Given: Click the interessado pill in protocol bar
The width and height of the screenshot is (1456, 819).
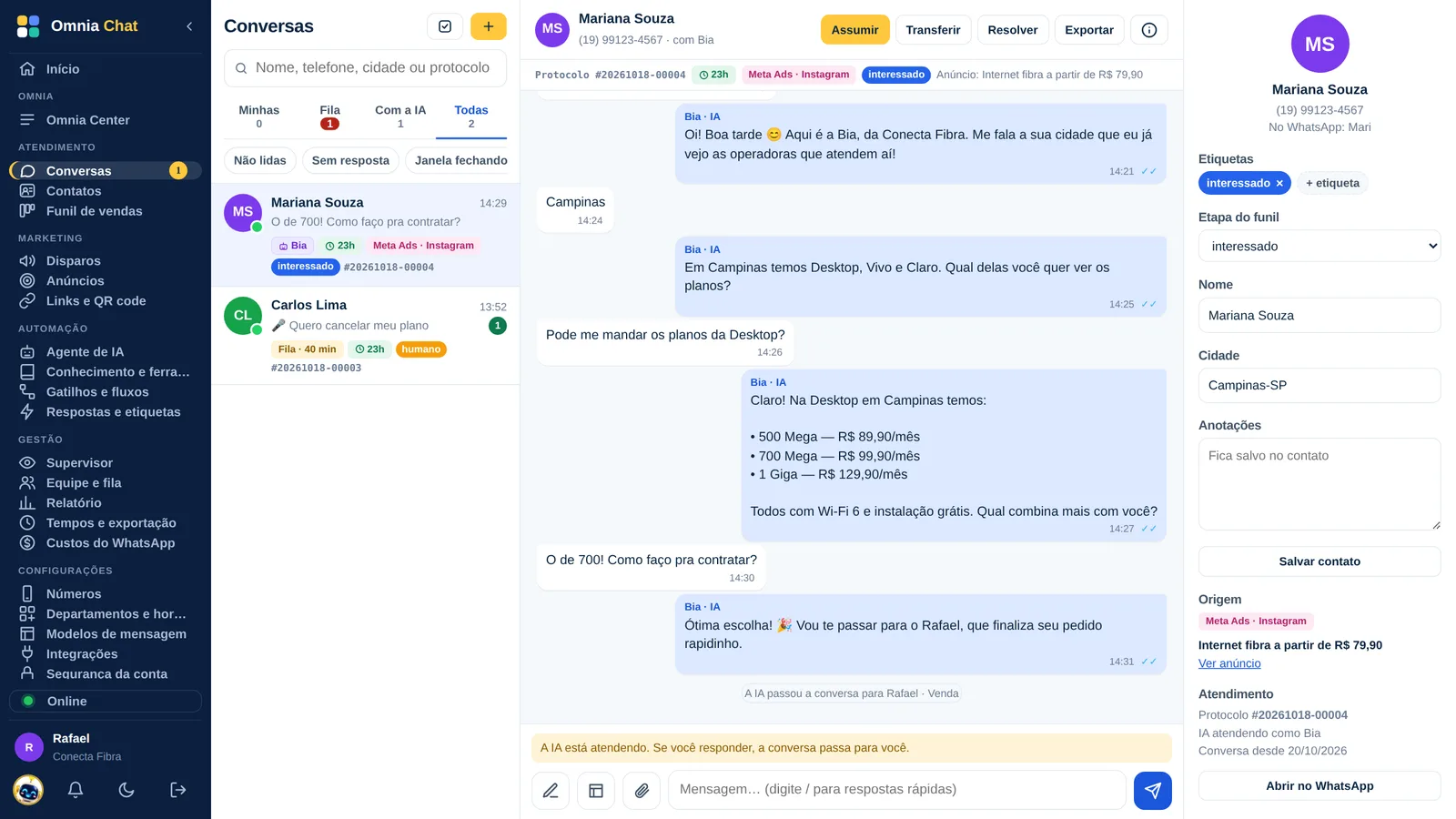Looking at the screenshot, I should tap(895, 75).
